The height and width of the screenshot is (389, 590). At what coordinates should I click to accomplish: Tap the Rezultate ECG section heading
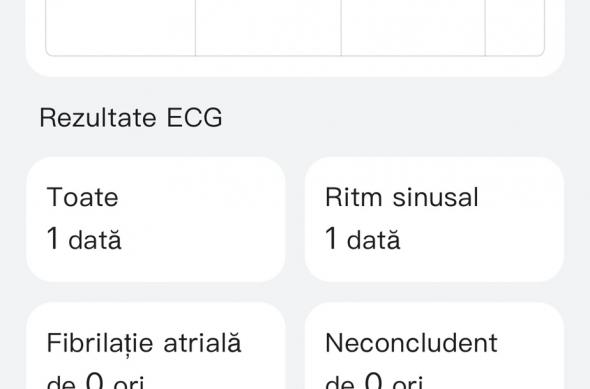pos(131,118)
